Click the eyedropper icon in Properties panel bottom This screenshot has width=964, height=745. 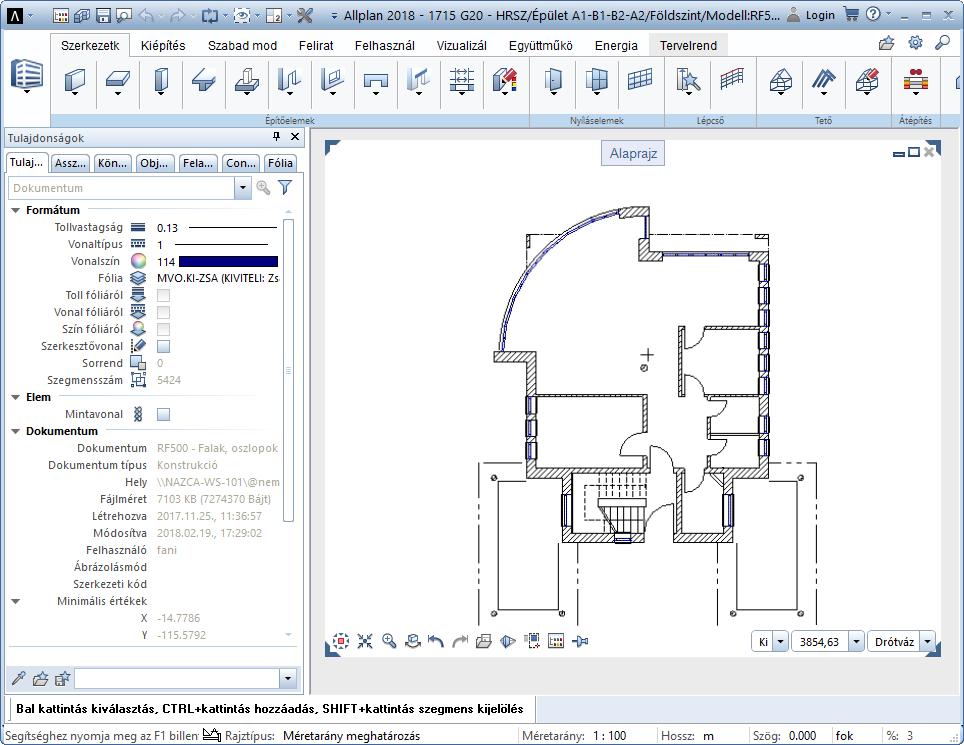click(18, 679)
